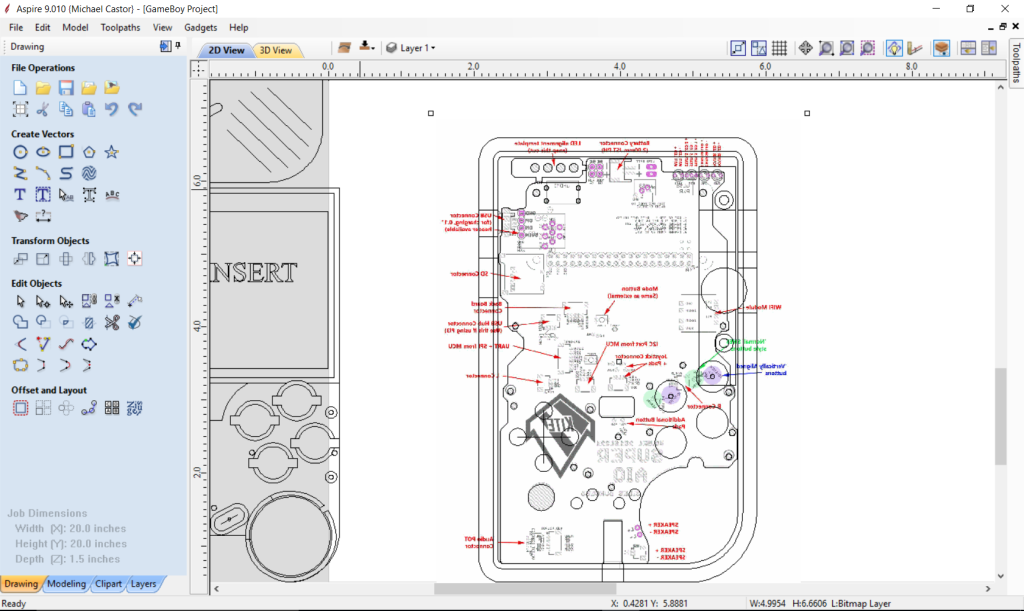Copy the selected objects
This screenshot has width=1024, height=611.
coord(66,109)
